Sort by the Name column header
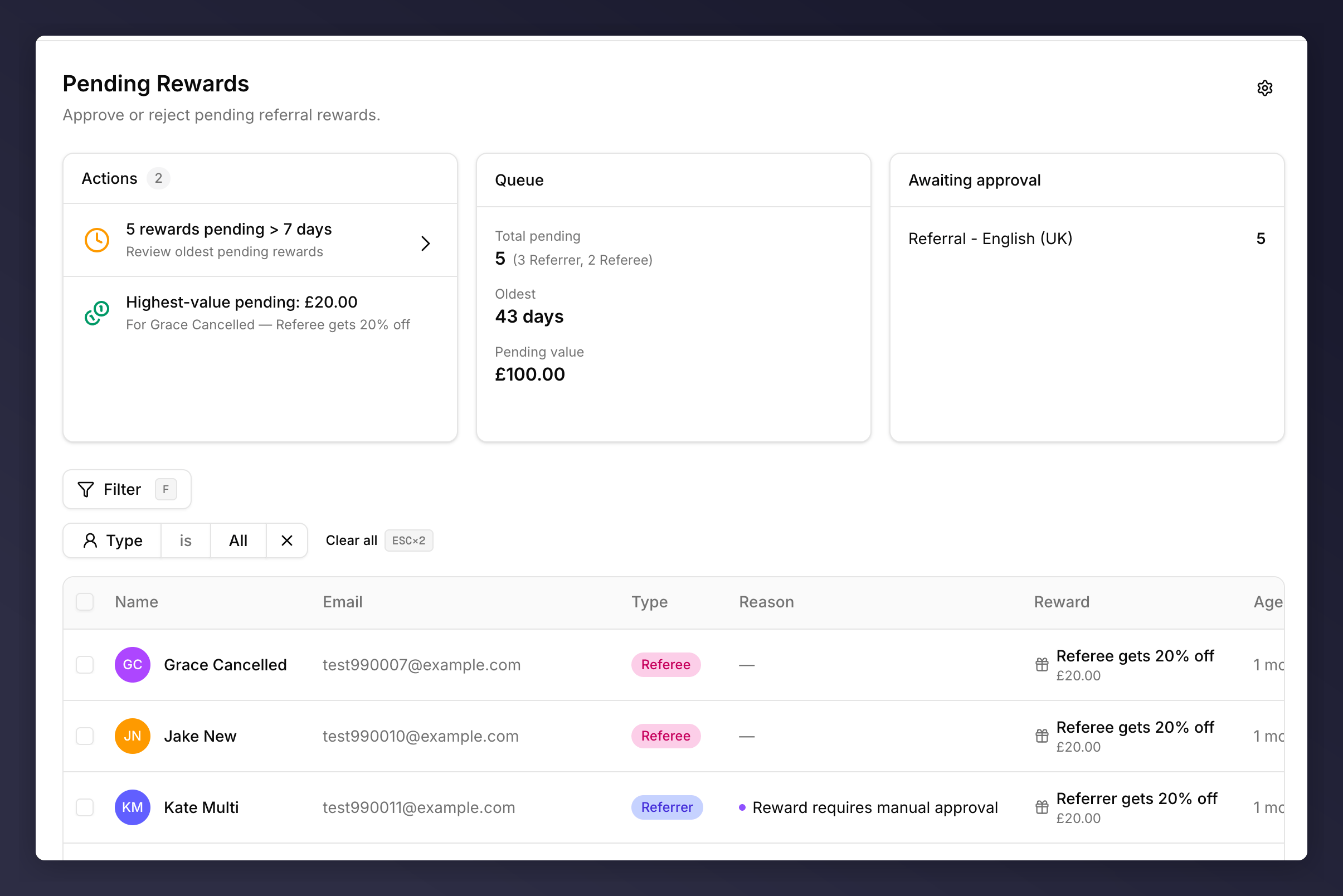Viewport: 1343px width, 896px height. pyautogui.click(x=137, y=602)
